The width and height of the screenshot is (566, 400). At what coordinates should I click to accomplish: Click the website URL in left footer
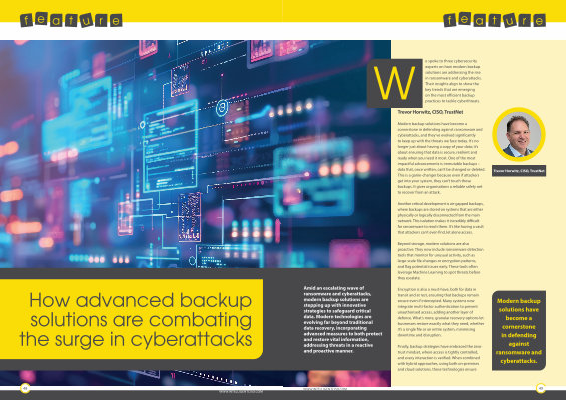[241, 391]
